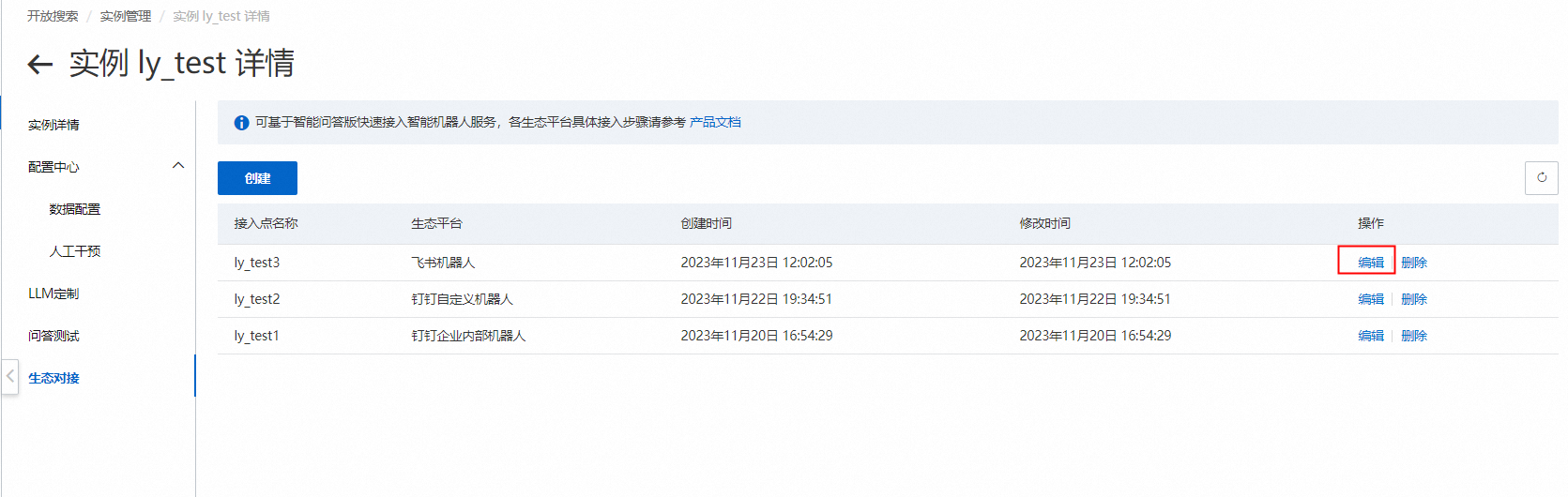Click the ly_test1 name cell

point(257,336)
